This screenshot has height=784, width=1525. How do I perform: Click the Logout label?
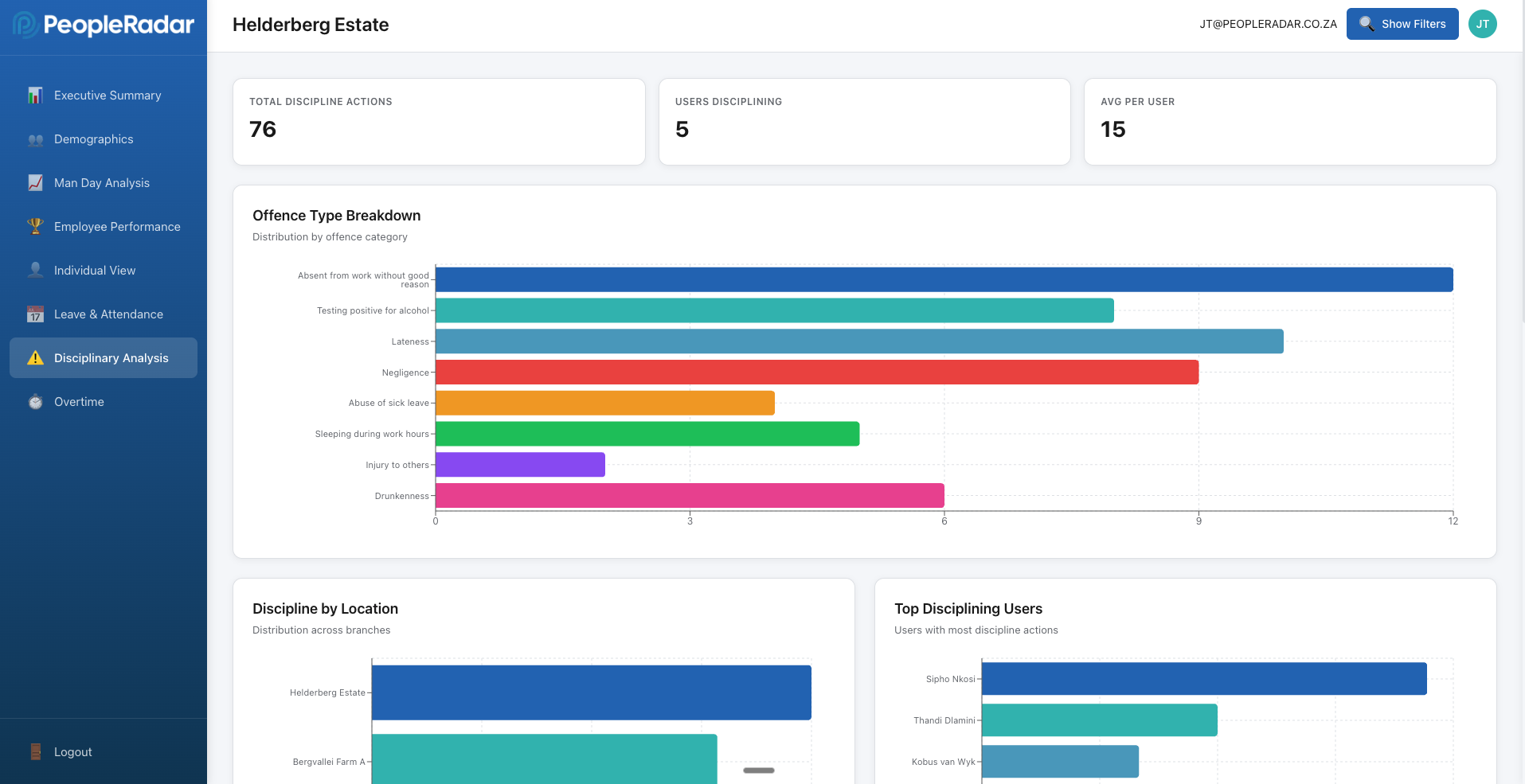pos(72,751)
